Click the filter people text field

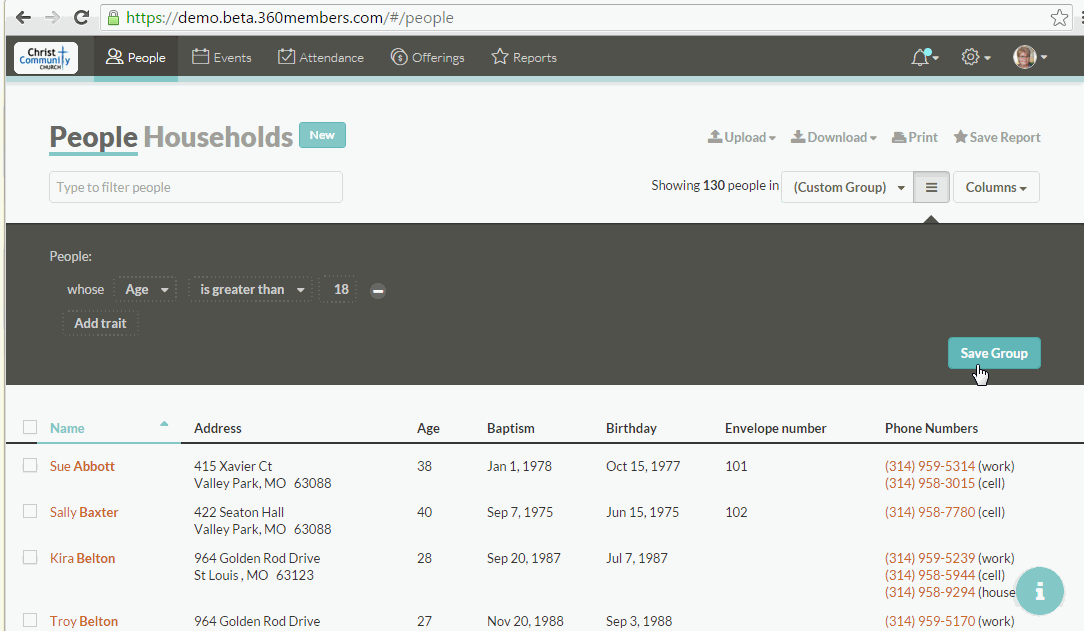(x=196, y=187)
